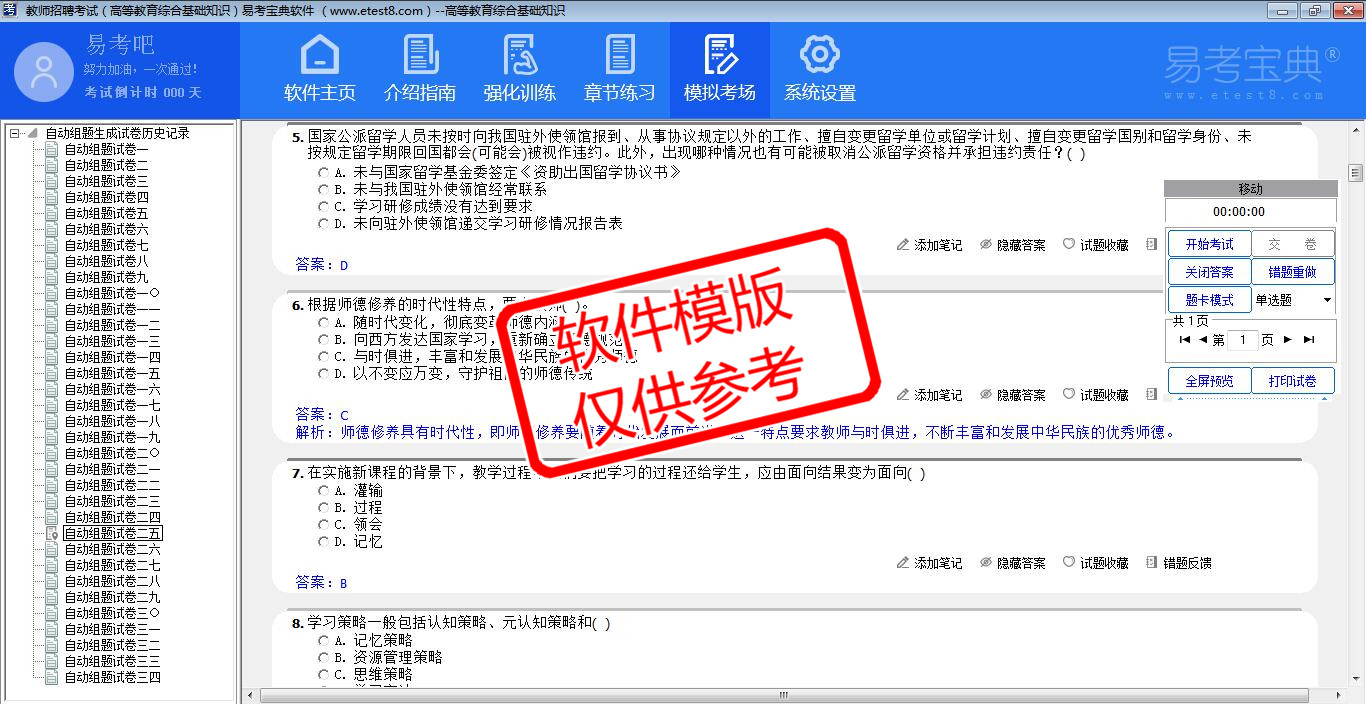1366x704 pixels.
Task: Open 自动组题试卷二八 in the history tree
Action: pos(112,581)
